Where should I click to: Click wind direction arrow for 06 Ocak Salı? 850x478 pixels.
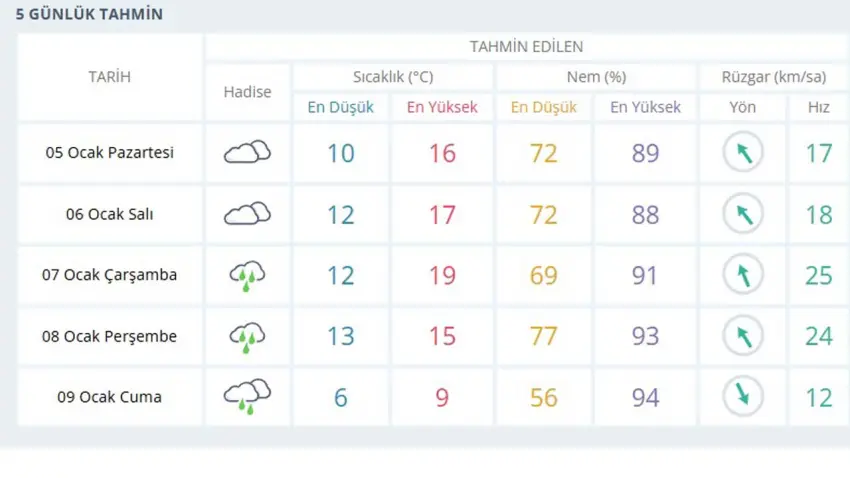pyautogui.click(x=743, y=214)
